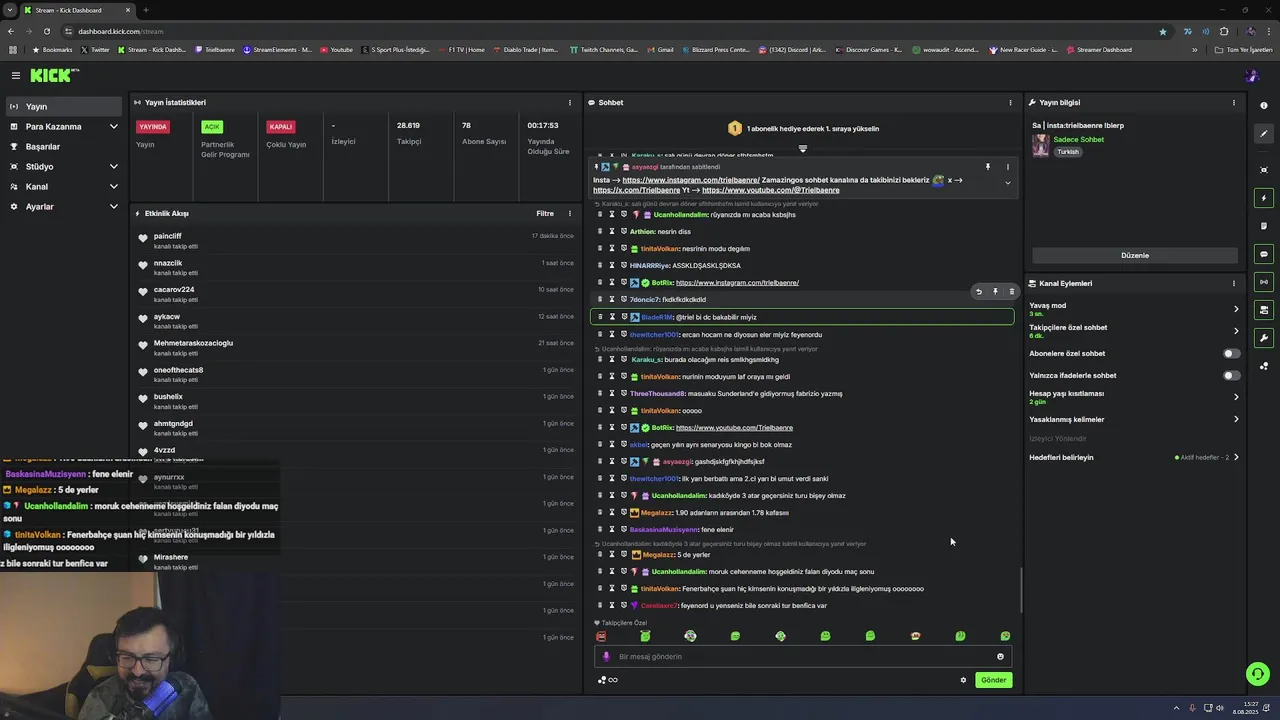The image size is (1280, 720).
Task: Select the pencil edit icon in right rail
Action: (x=1264, y=133)
